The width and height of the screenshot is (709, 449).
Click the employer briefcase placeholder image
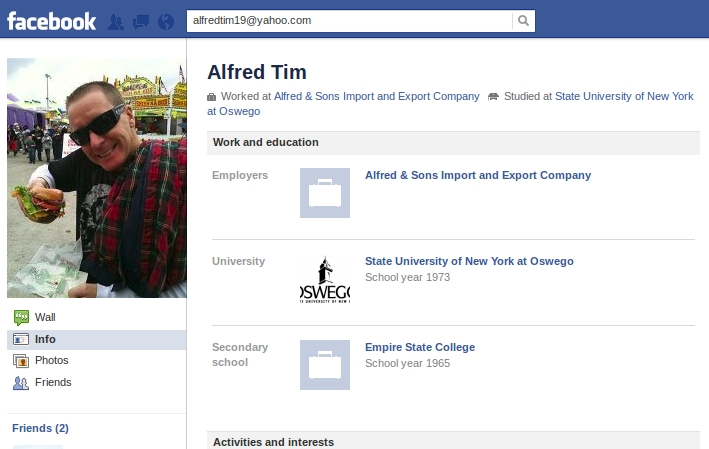325,193
